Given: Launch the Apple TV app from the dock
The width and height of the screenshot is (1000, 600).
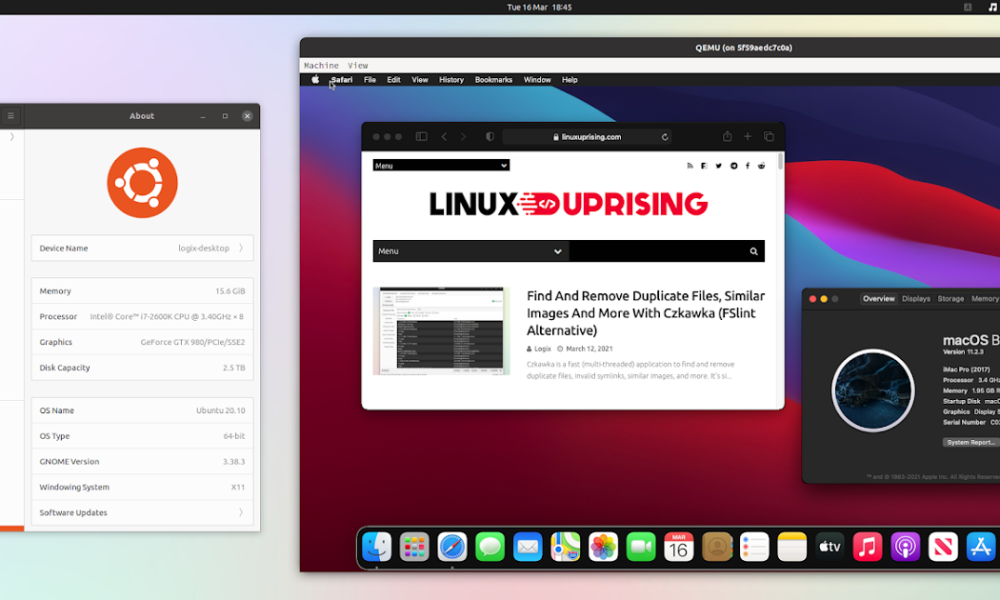Looking at the screenshot, I should click(x=830, y=546).
